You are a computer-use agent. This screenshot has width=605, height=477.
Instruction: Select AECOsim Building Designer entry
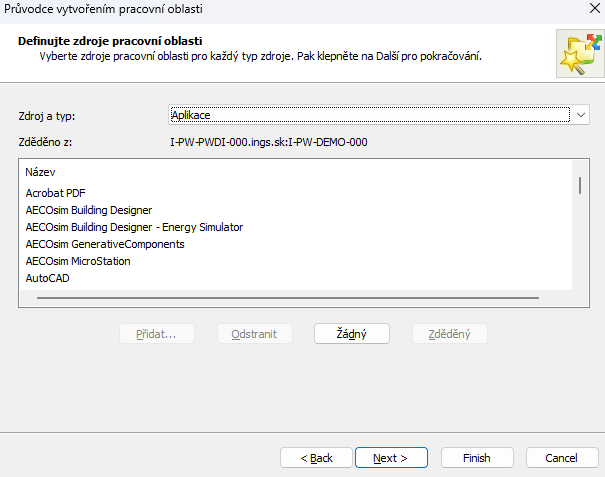[x=89, y=210]
